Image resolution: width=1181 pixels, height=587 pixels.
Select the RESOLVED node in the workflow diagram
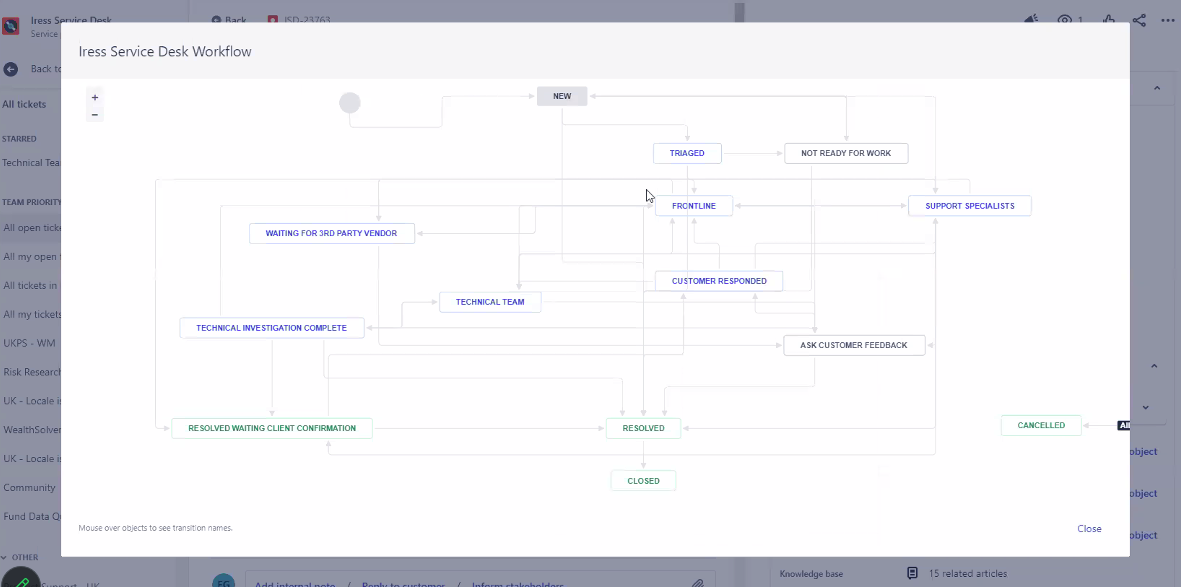click(x=643, y=427)
